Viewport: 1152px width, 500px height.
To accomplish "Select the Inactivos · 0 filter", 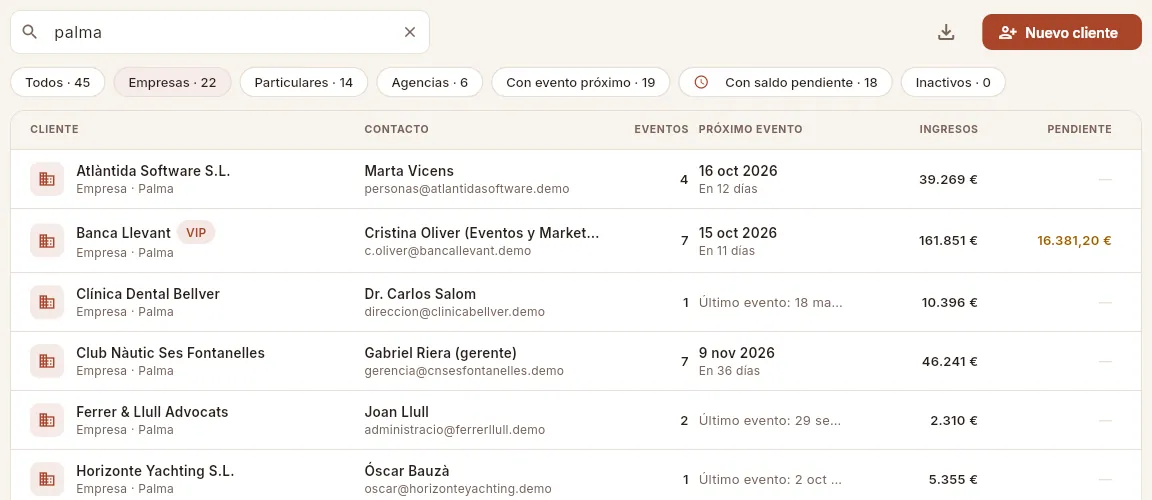I will pyautogui.click(x=953, y=82).
